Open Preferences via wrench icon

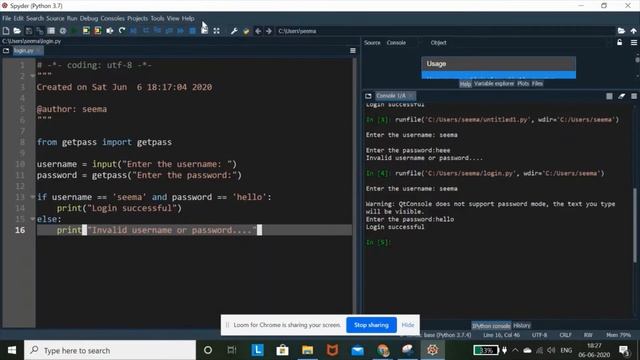tap(234, 31)
